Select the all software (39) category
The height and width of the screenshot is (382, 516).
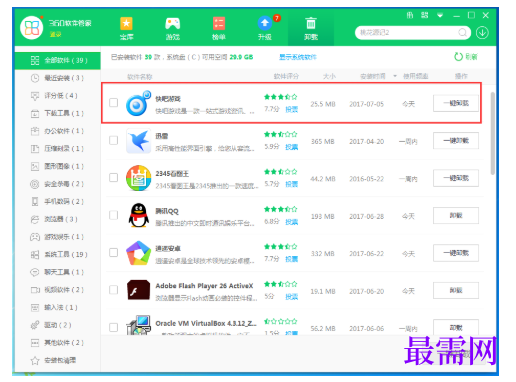(x=58, y=60)
